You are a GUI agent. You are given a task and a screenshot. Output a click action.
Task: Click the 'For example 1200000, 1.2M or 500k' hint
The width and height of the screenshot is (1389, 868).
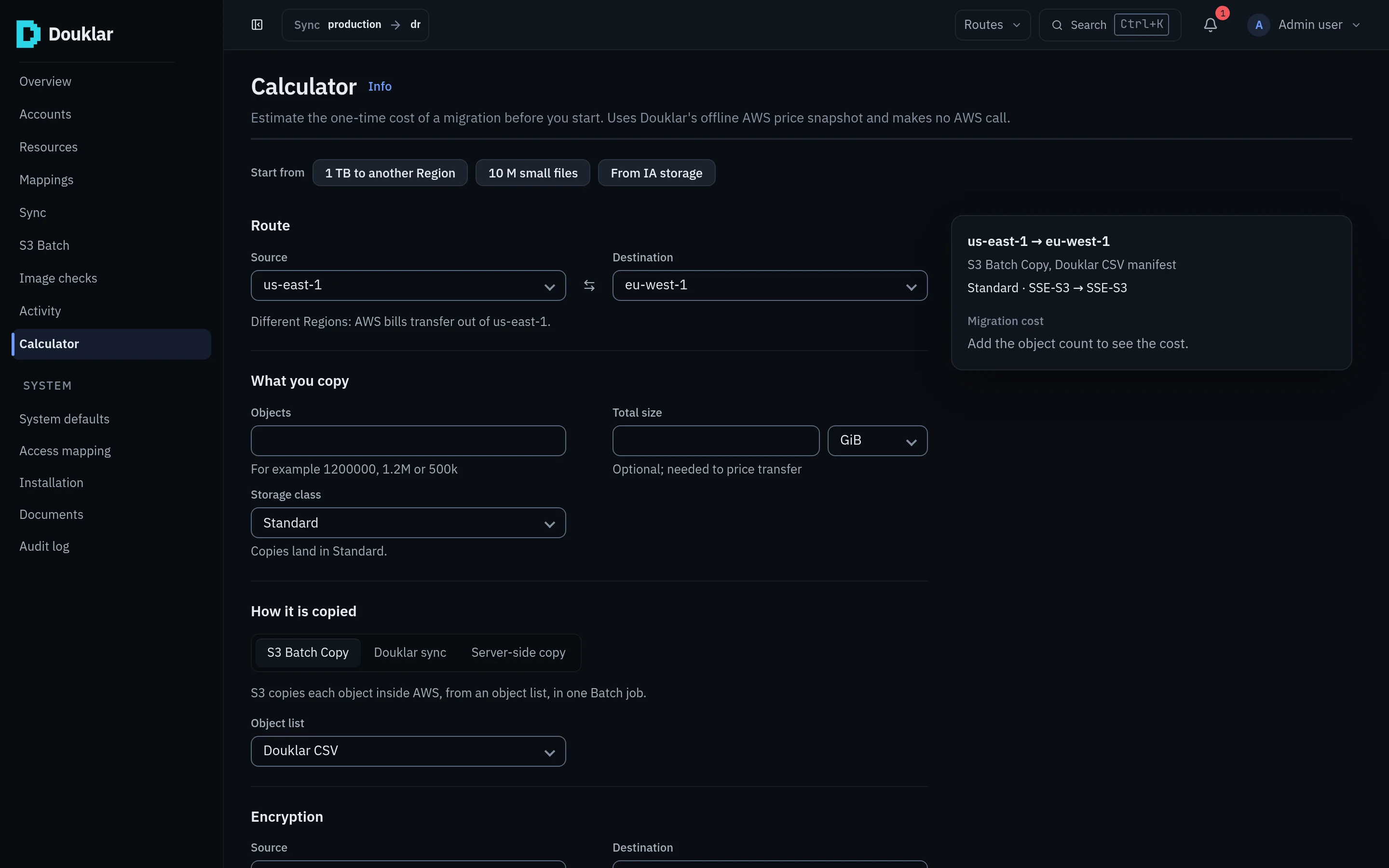pos(354,469)
